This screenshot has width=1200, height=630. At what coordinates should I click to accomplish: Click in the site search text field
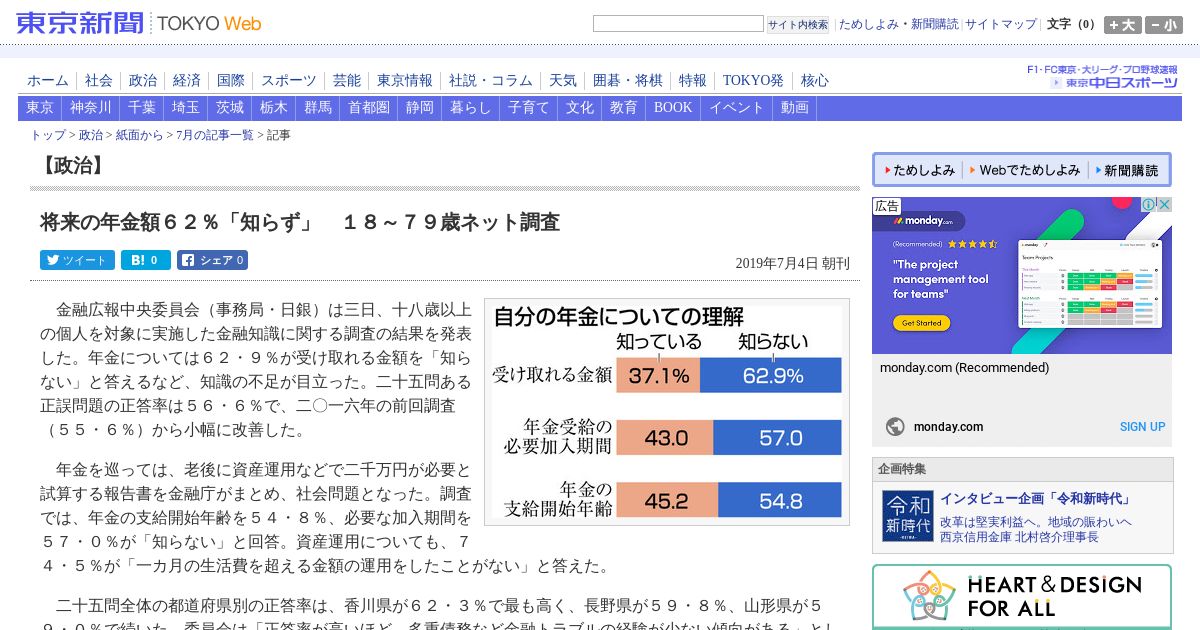pos(678,24)
